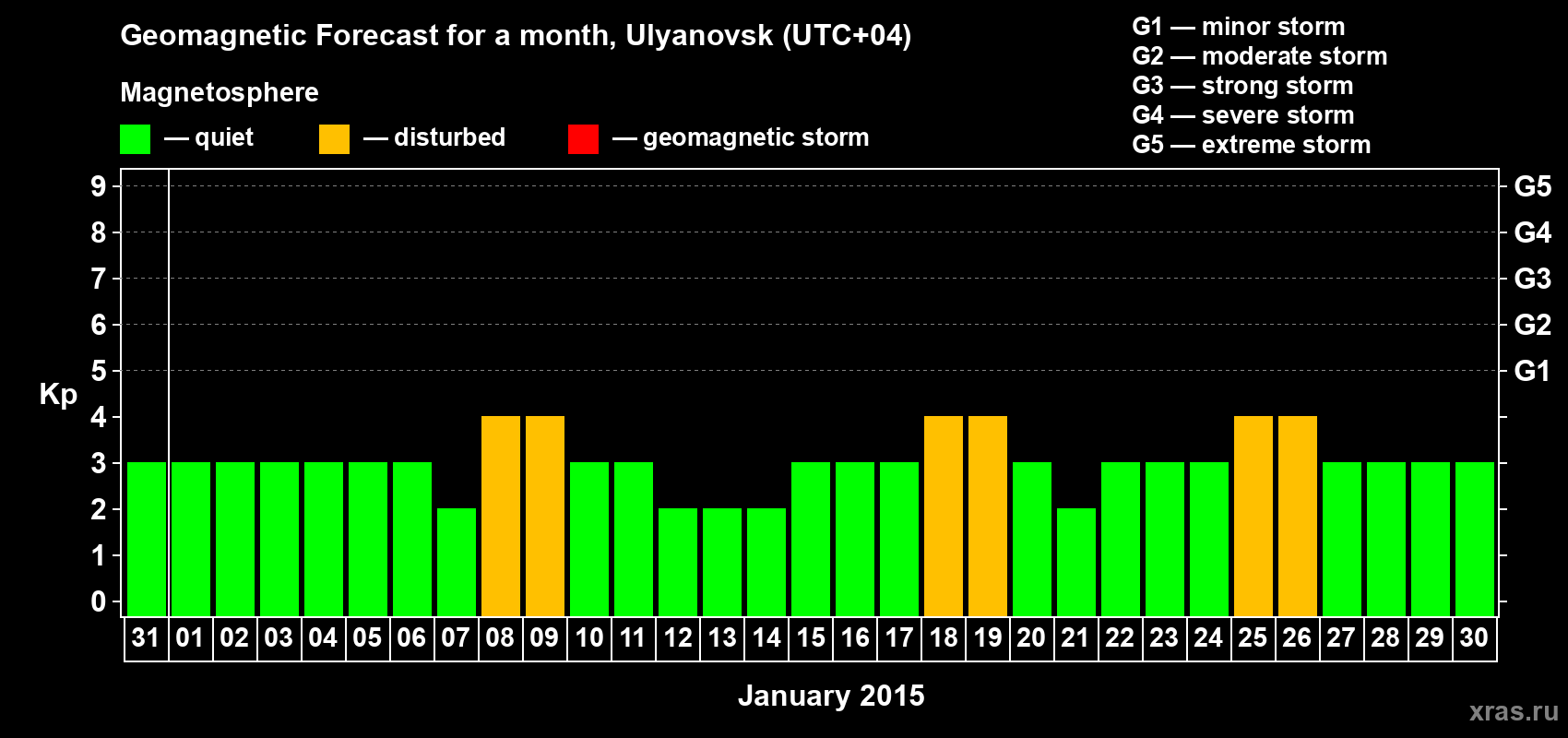The image size is (1568, 738).
Task: Click date label 23 on the axis
Action: point(1164,637)
